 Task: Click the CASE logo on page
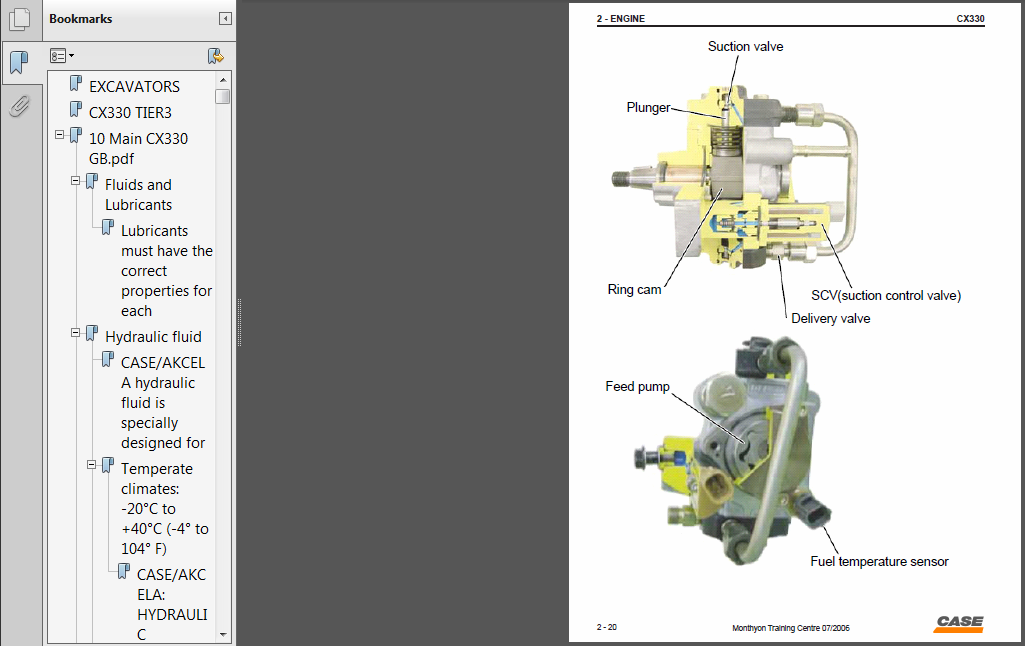(x=958, y=624)
